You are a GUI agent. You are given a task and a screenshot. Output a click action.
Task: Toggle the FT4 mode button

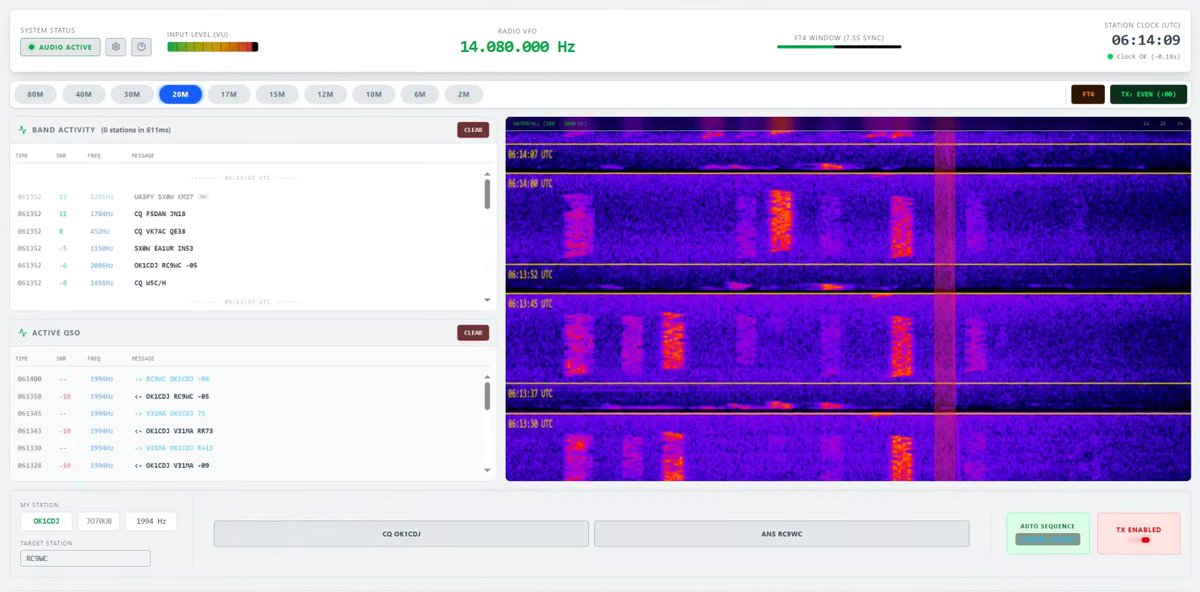pos(1088,94)
